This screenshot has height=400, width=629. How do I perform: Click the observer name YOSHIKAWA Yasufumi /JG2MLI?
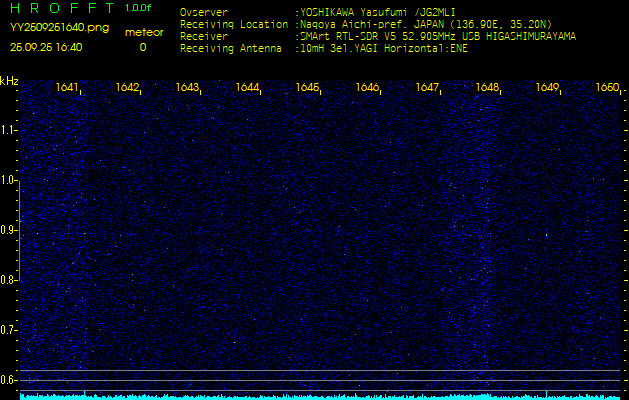(377, 12)
